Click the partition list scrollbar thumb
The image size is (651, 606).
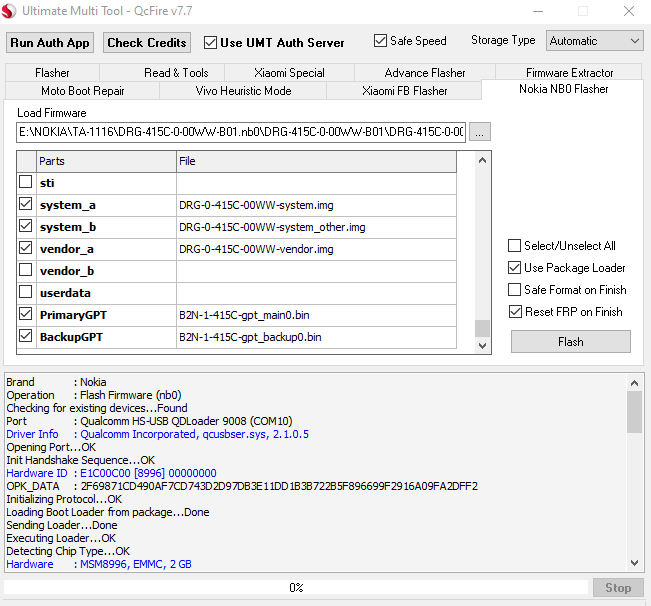482,328
